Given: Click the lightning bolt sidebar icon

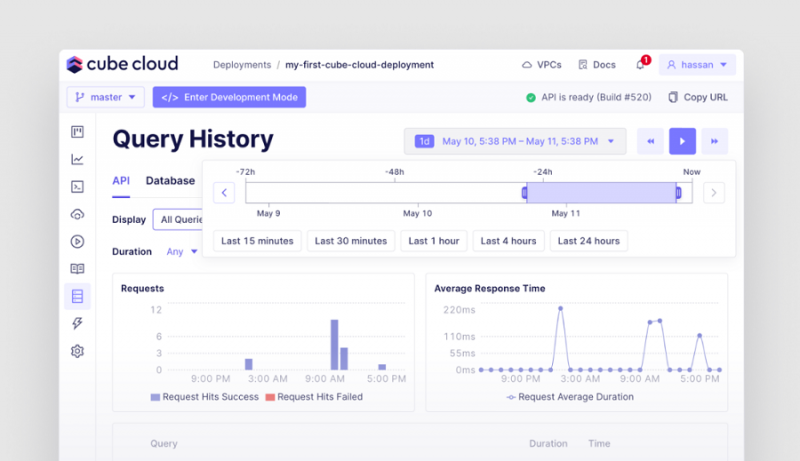Looking at the screenshot, I should point(77,323).
